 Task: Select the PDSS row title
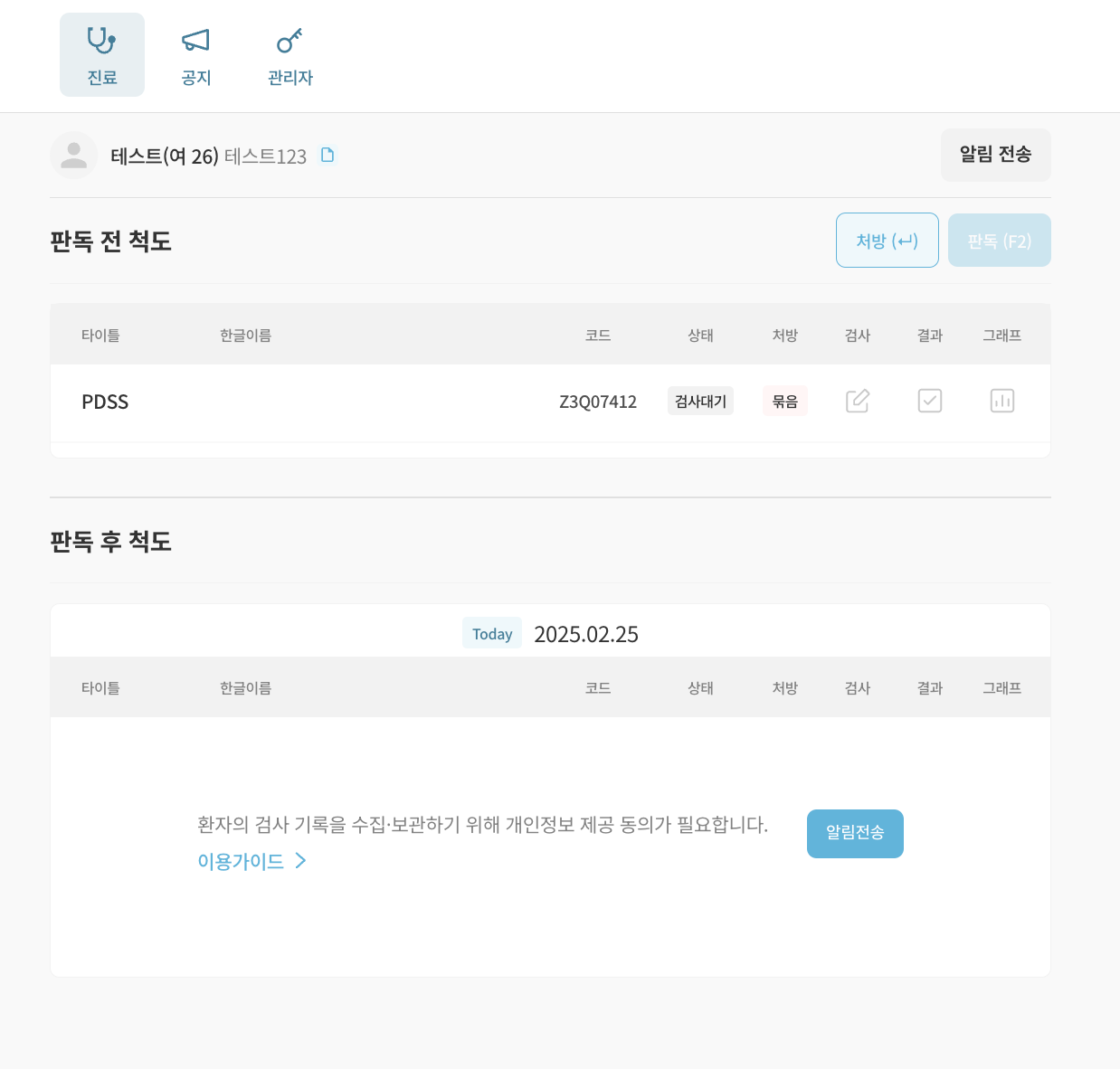(105, 402)
